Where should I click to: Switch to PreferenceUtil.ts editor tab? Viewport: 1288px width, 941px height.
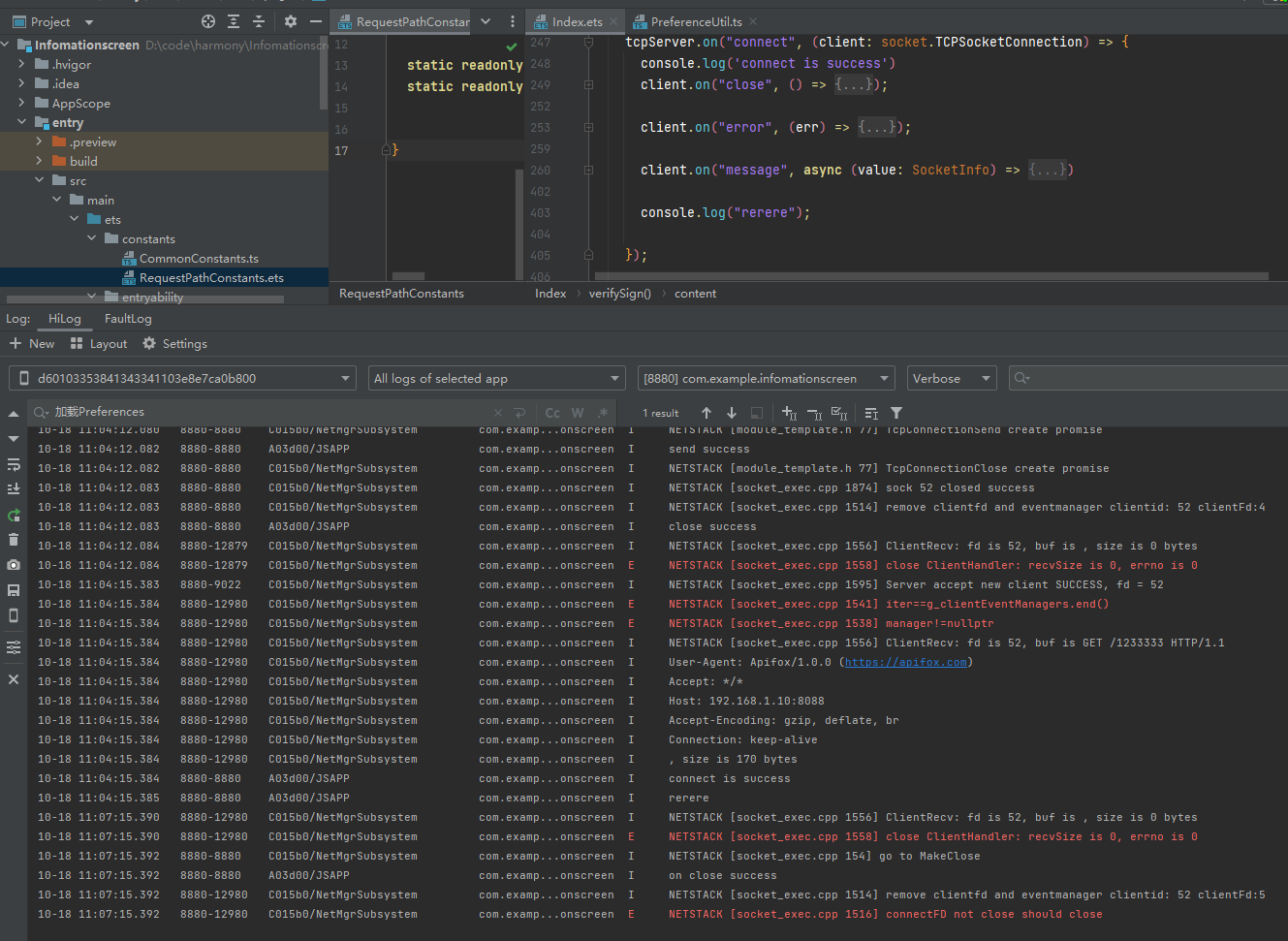[x=696, y=21]
